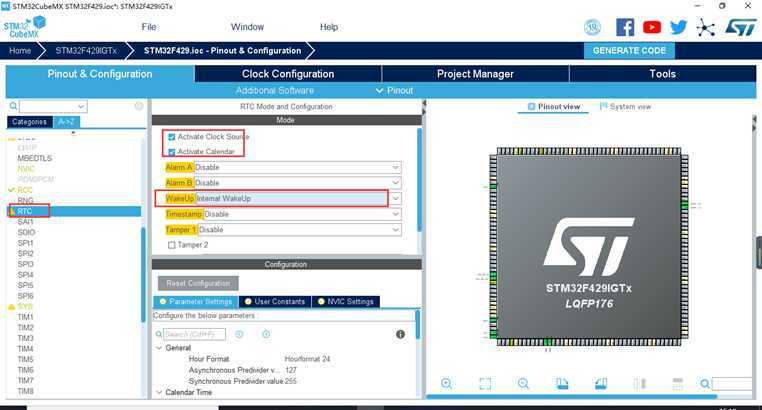Click the GENERATE CODE button
Screen dimensions: 762x410
coord(629,51)
